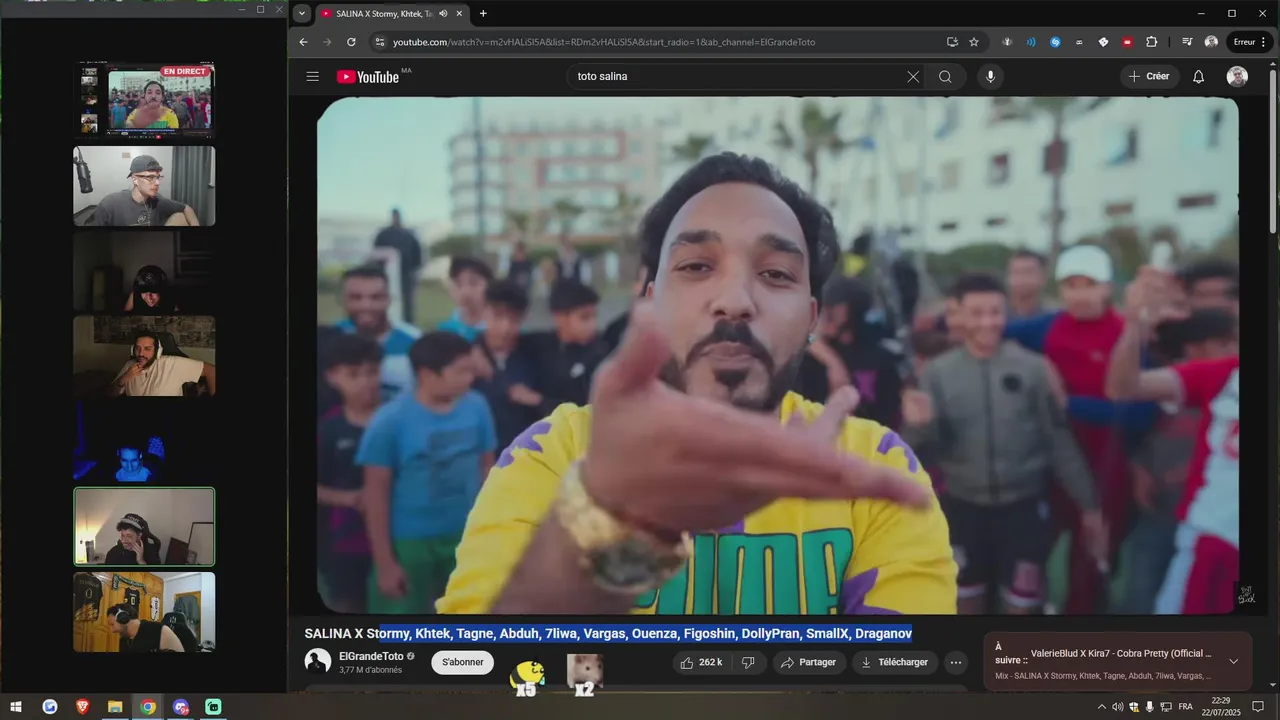Open the tab search dropdown arrow
Viewport: 1280px width, 720px height.
302,13
